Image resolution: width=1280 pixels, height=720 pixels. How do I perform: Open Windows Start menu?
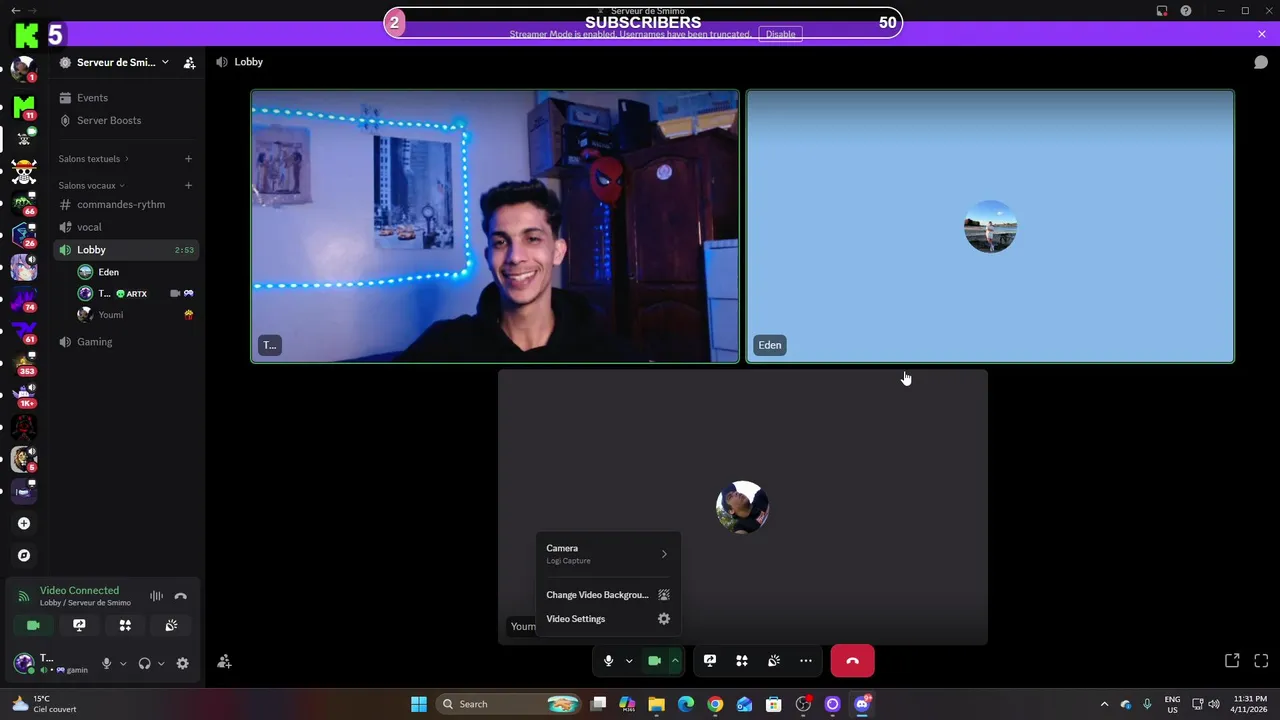click(419, 704)
